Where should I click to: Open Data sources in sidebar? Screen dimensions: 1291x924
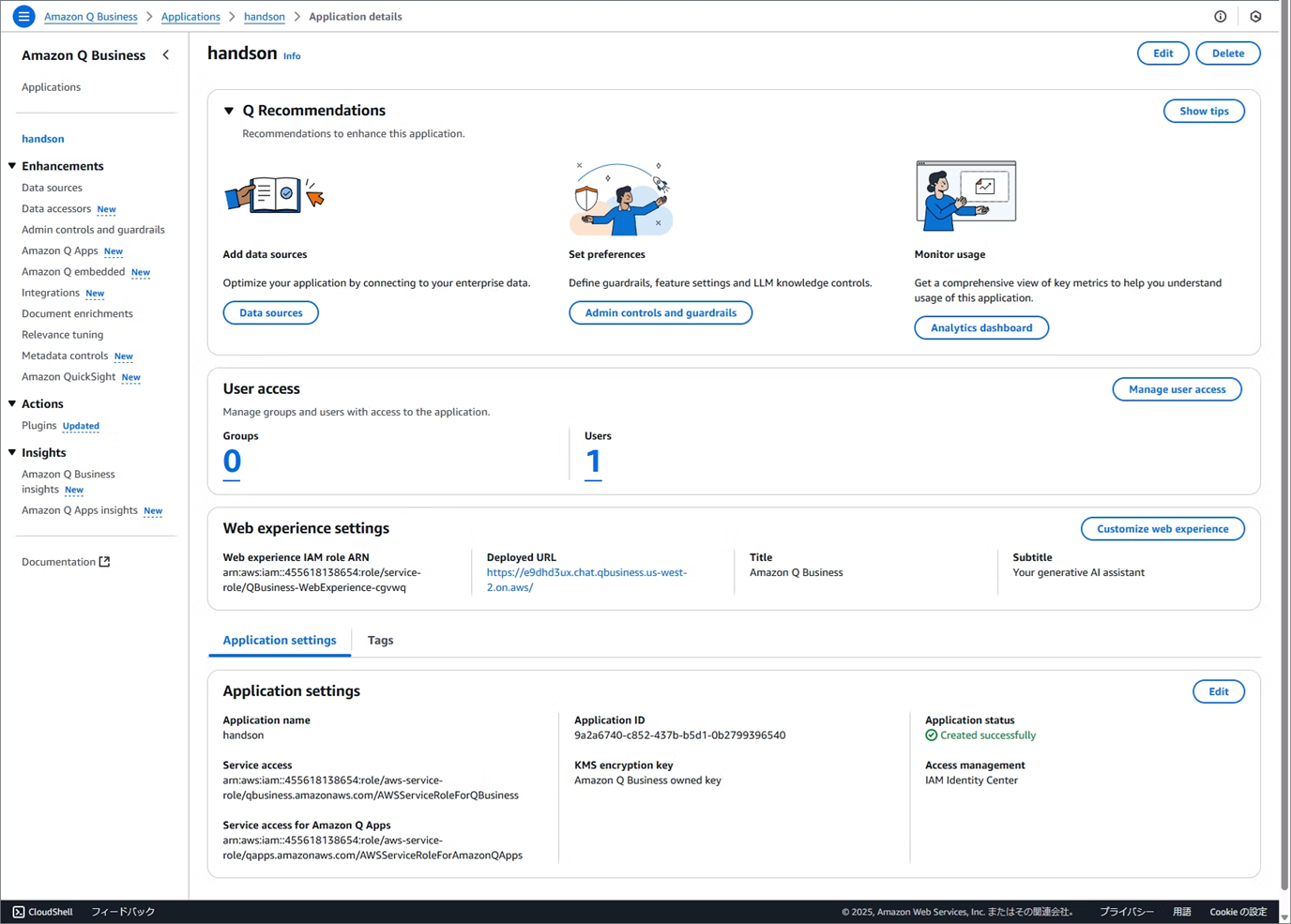click(x=53, y=188)
